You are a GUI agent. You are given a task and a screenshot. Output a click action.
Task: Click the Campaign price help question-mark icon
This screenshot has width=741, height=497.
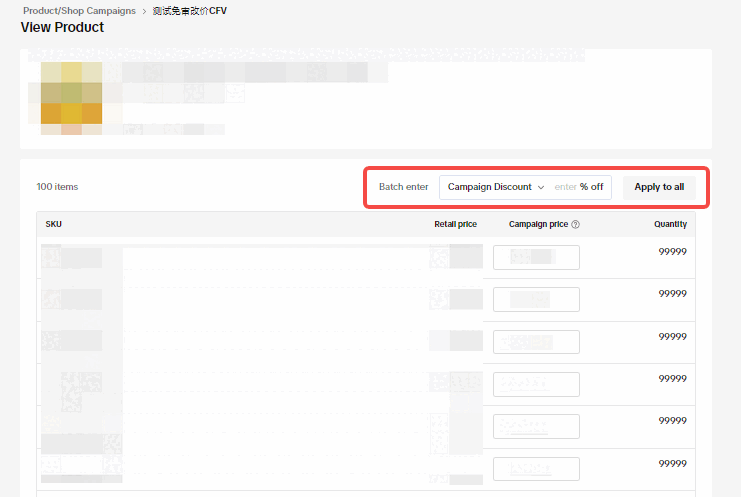pyautogui.click(x=576, y=225)
